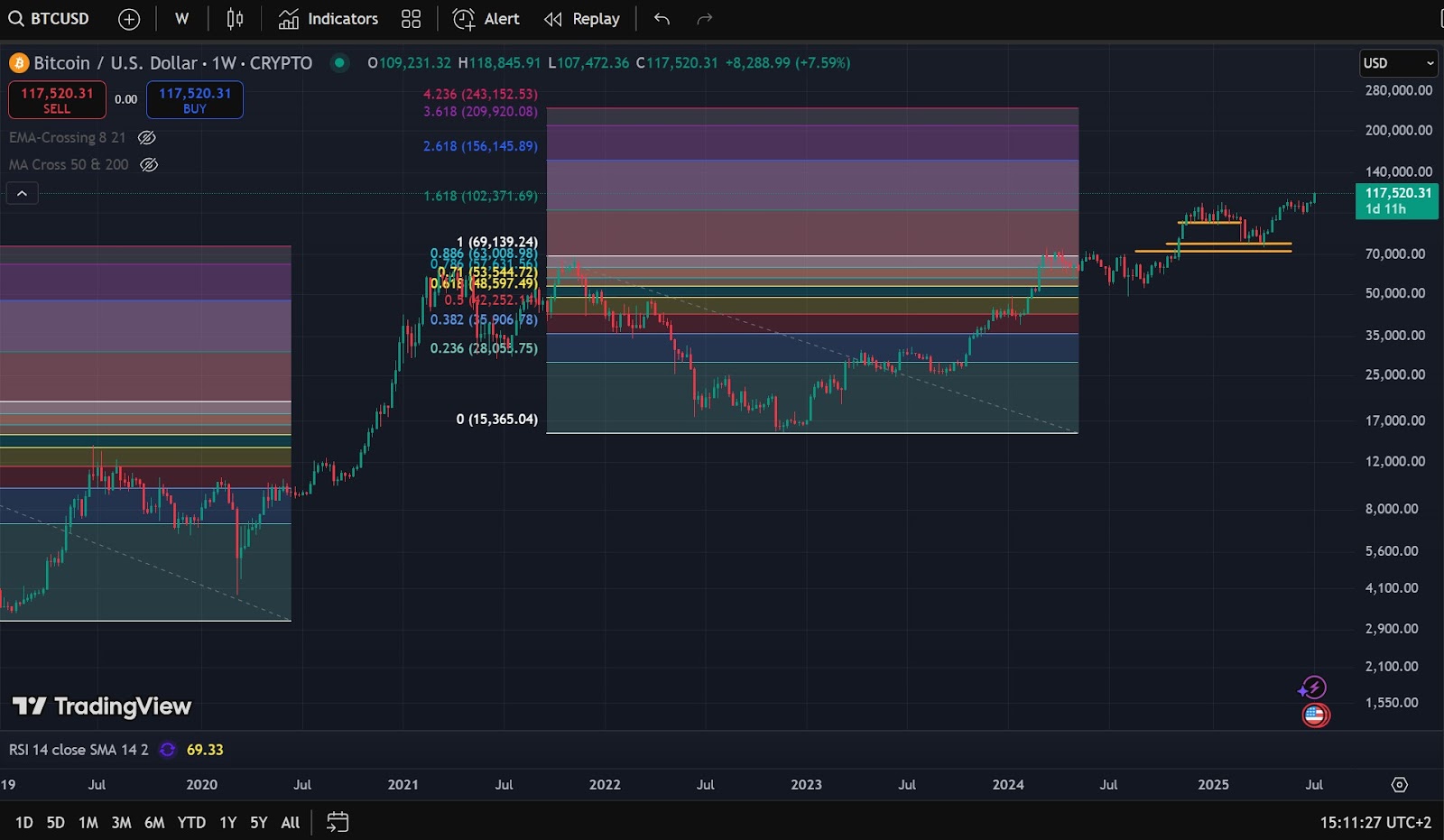Open the time axis settings gear
The width and height of the screenshot is (1444, 840).
pos(1400,785)
